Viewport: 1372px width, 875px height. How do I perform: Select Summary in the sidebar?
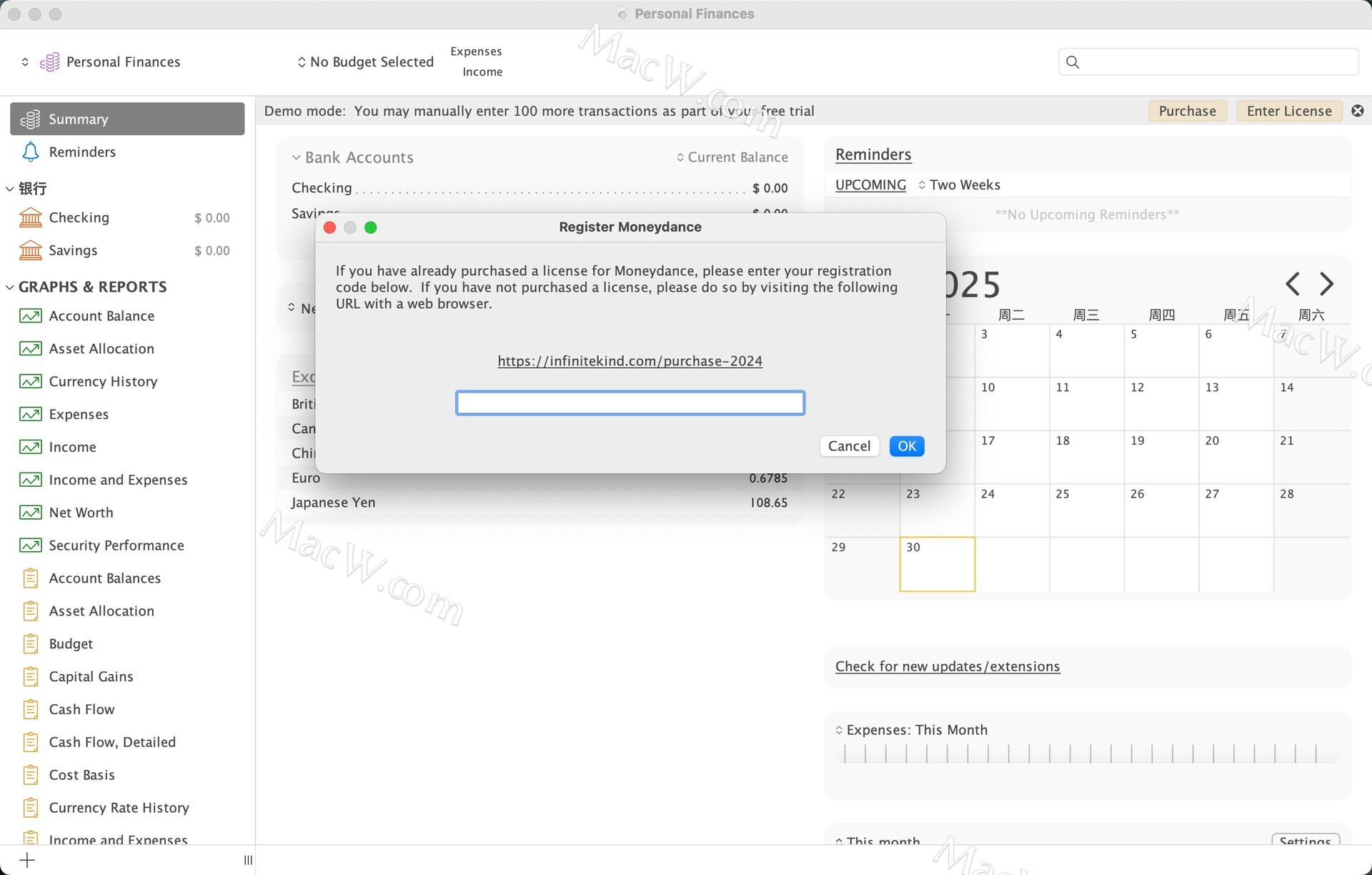coord(127,119)
